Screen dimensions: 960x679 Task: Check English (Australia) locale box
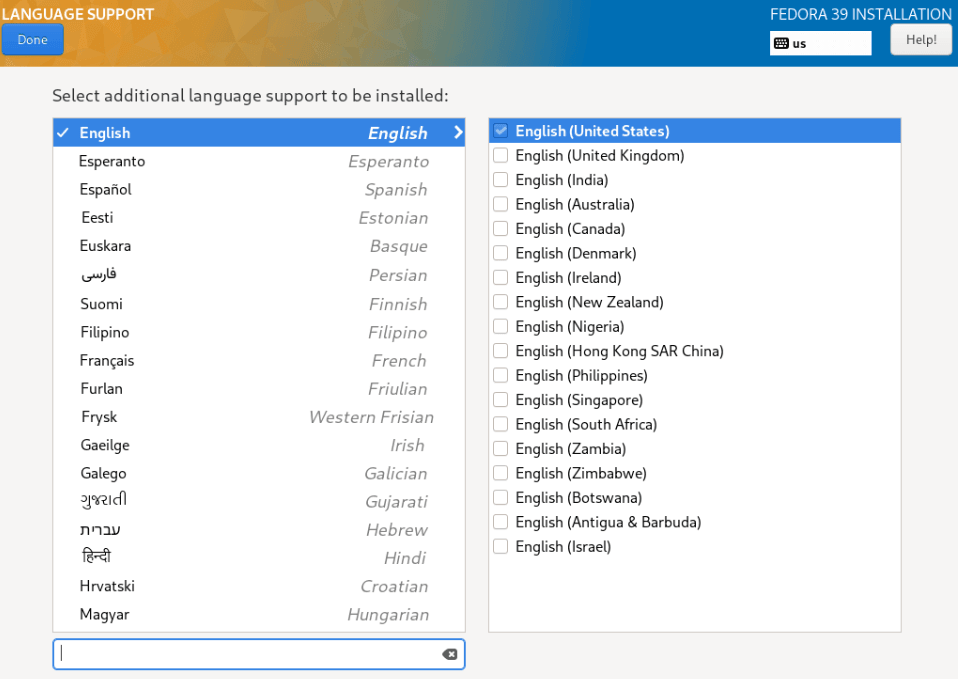pos(501,204)
